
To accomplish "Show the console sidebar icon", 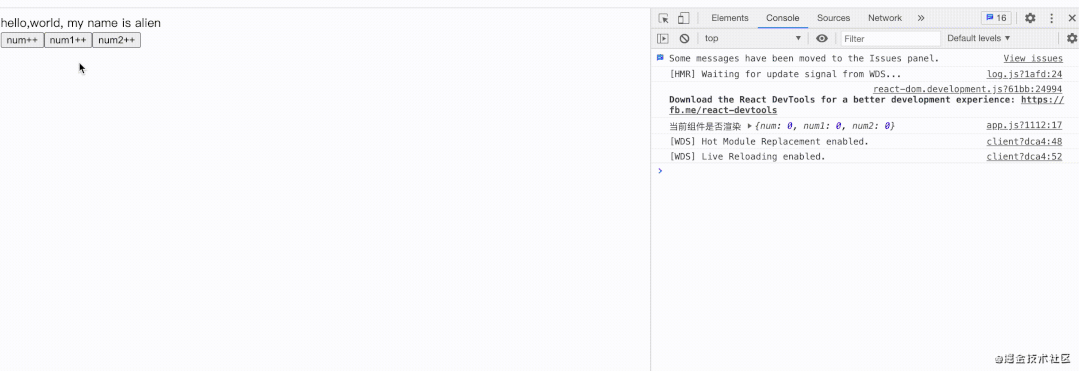I will coord(663,39).
